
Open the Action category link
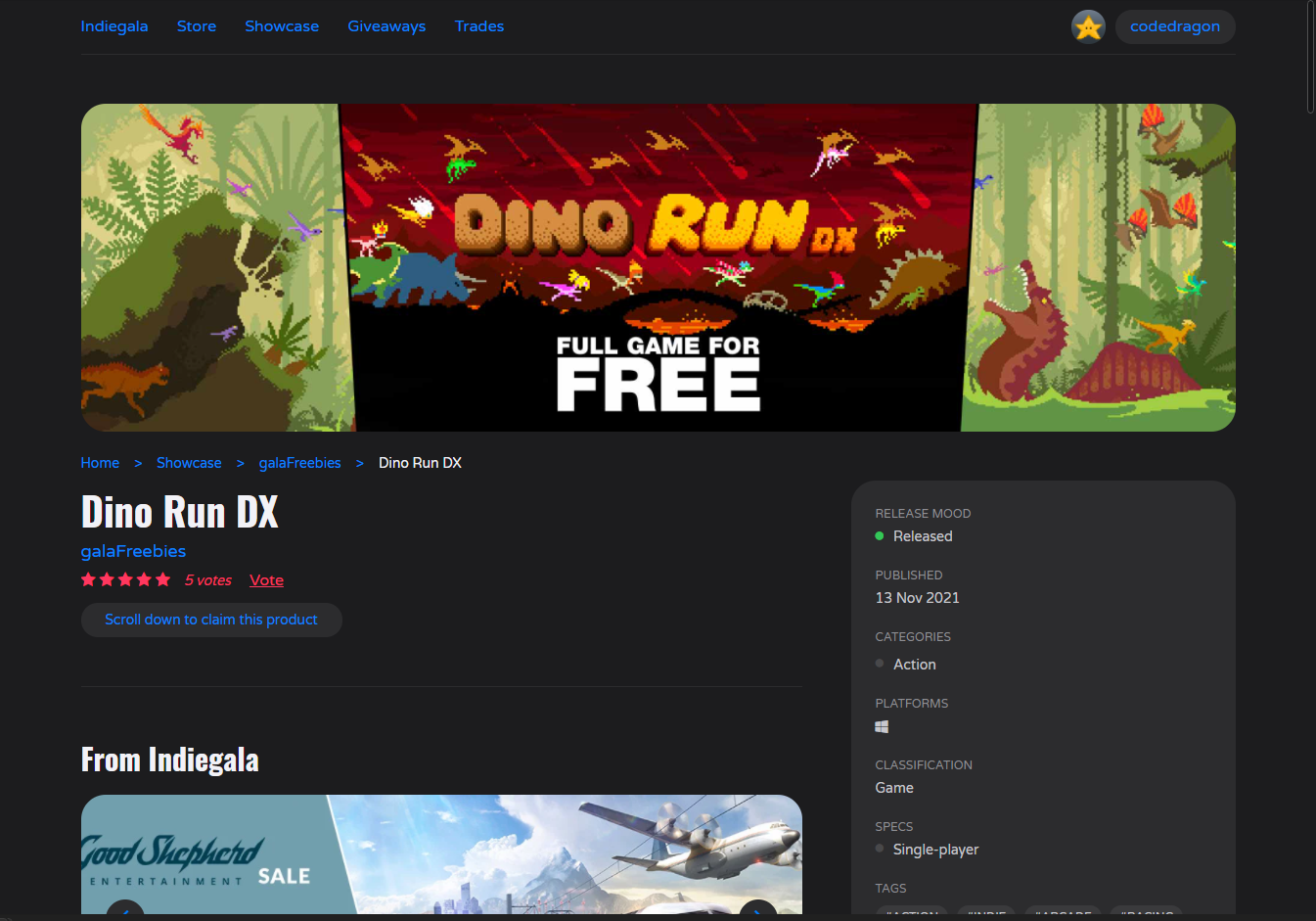click(x=914, y=665)
